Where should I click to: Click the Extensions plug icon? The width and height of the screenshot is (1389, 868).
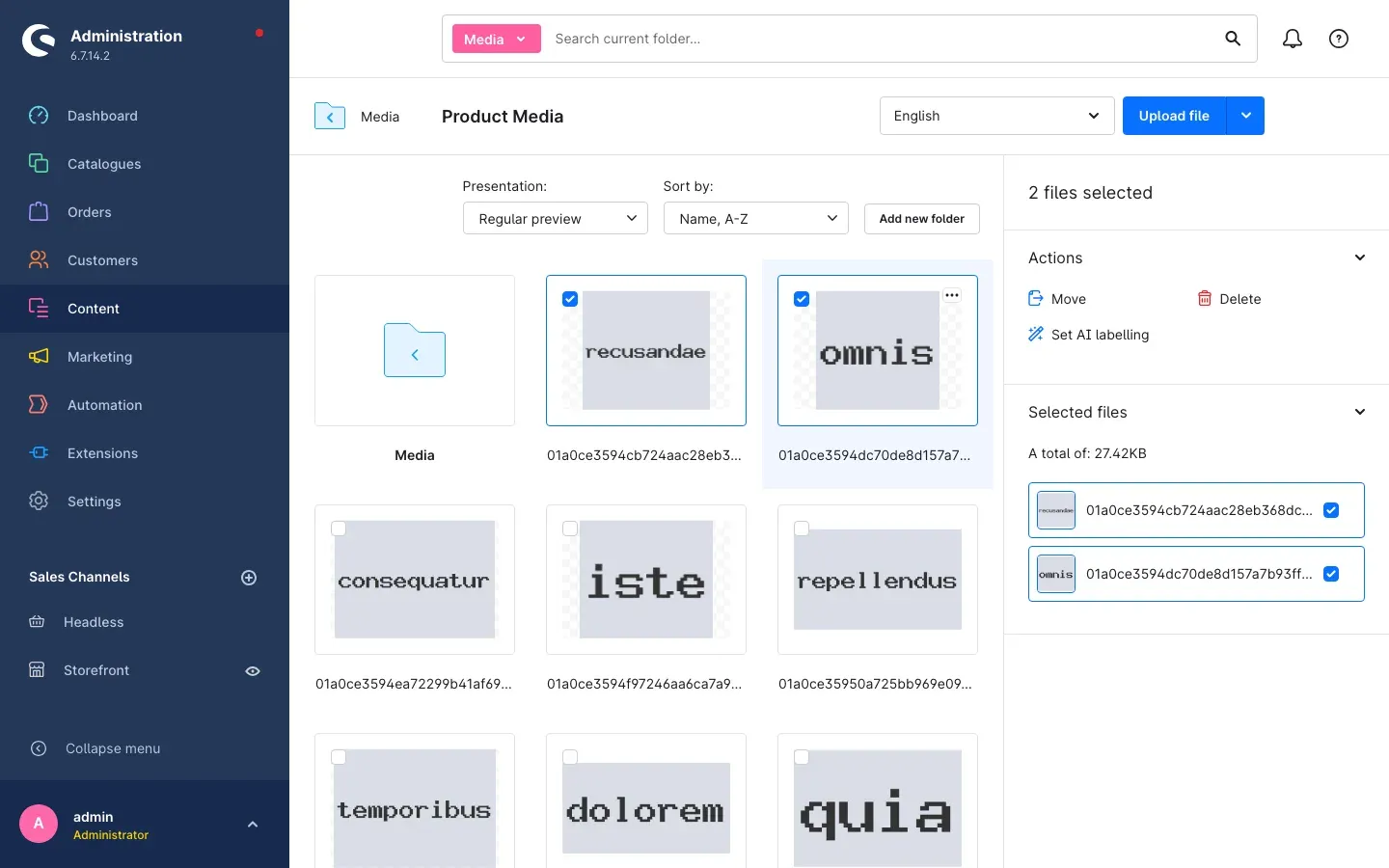pyautogui.click(x=39, y=453)
